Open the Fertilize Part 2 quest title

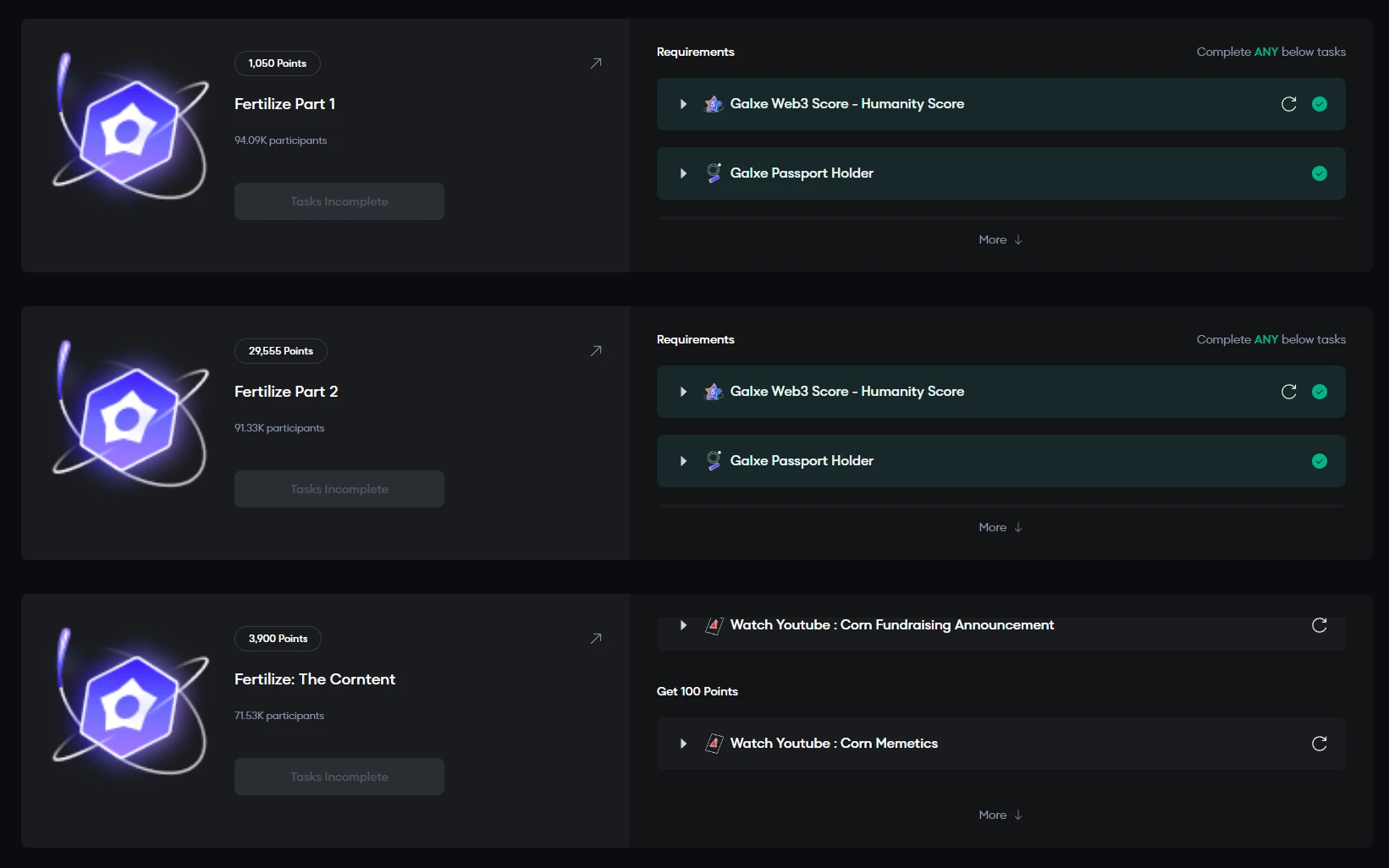click(286, 392)
